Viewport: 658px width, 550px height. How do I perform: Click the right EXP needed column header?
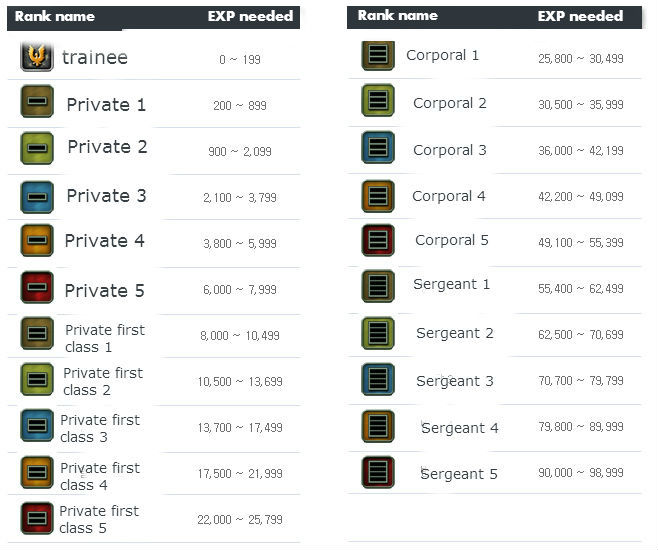[580, 16]
